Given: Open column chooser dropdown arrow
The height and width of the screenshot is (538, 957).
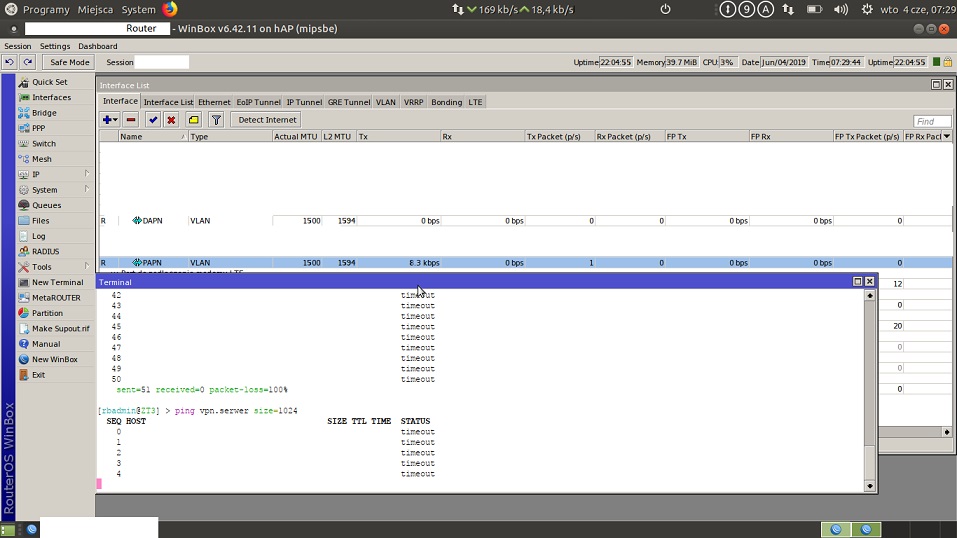Looking at the screenshot, I should pyautogui.click(x=947, y=136).
